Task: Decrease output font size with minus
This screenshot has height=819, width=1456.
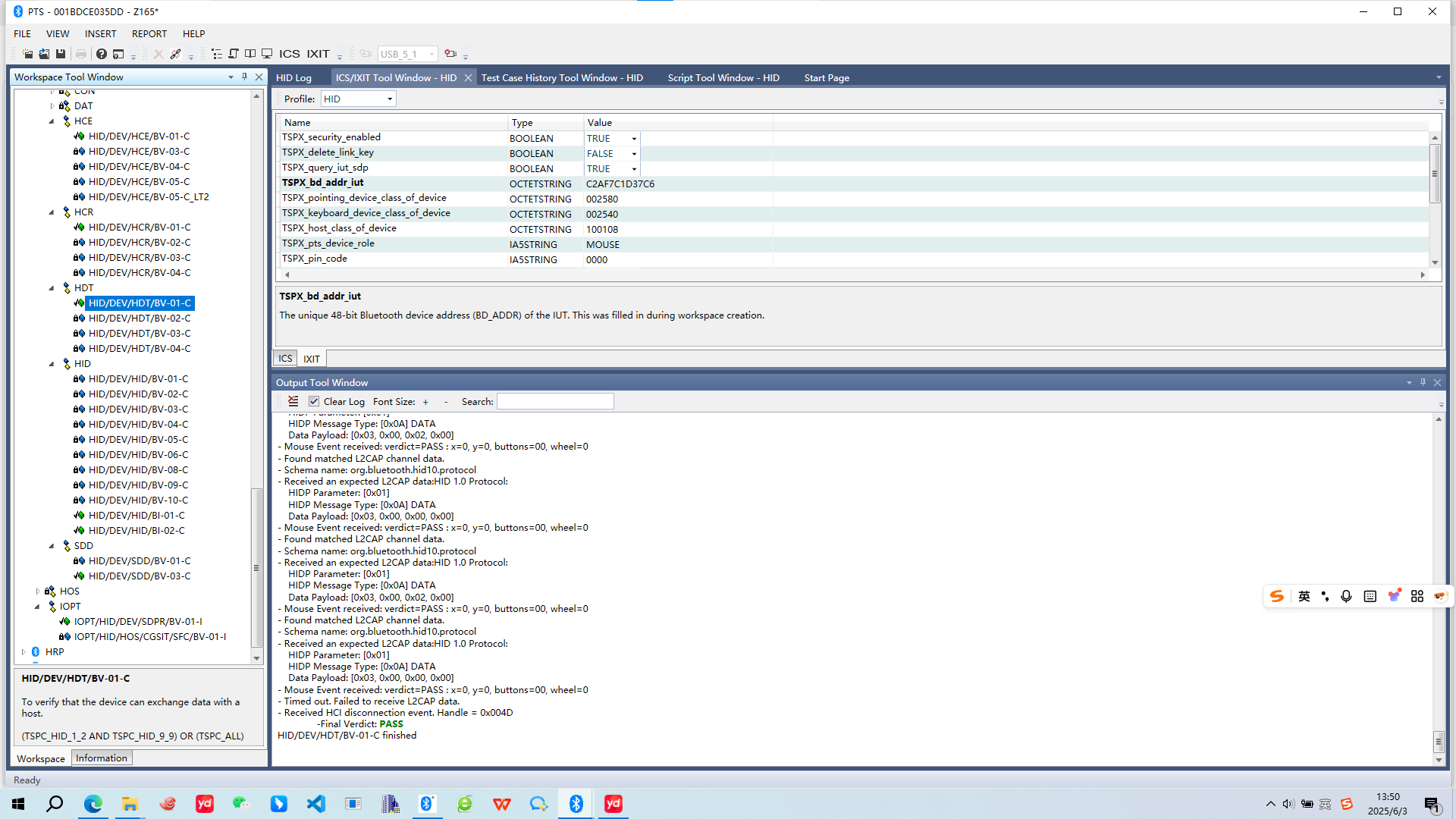Action: [446, 402]
